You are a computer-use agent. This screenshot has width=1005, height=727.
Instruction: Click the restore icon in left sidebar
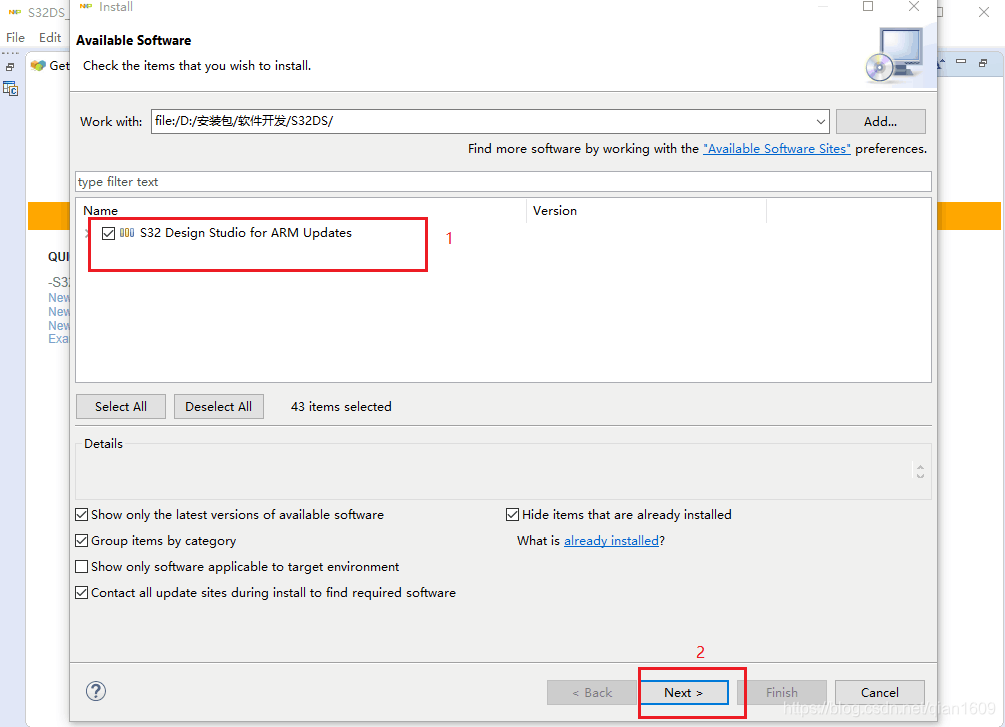10,67
